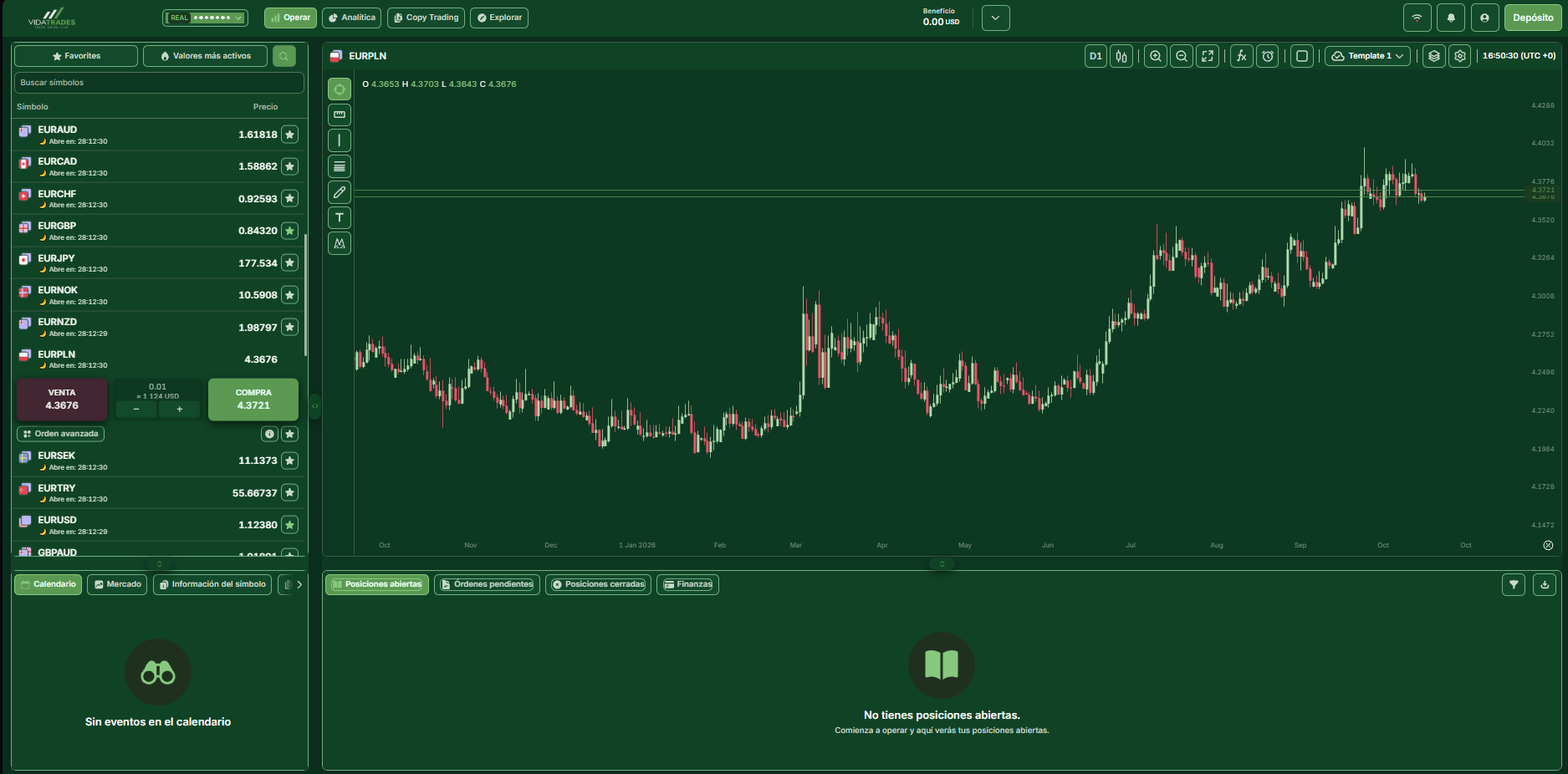Toggle favorite star for EURTRY
Screen dimensions: 1568x774
click(x=289, y=493)
